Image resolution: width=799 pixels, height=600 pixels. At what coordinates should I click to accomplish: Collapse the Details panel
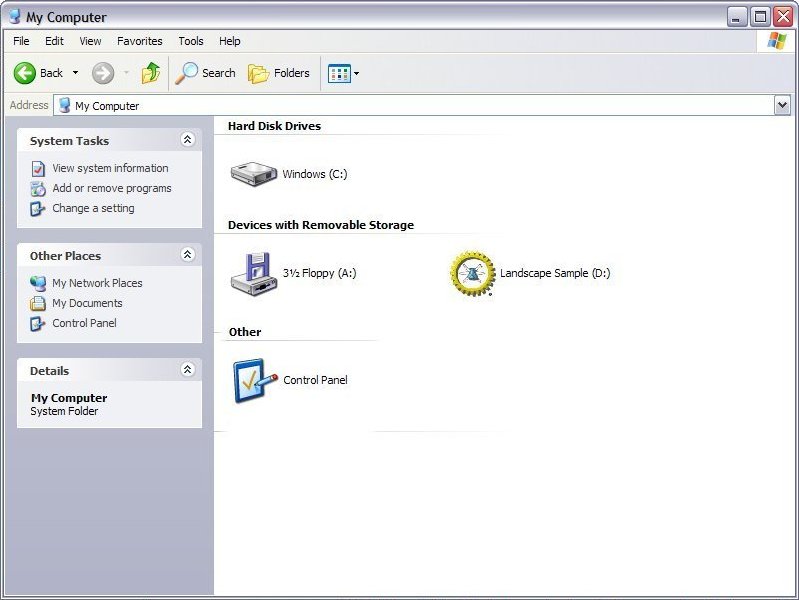coord(188,369)
